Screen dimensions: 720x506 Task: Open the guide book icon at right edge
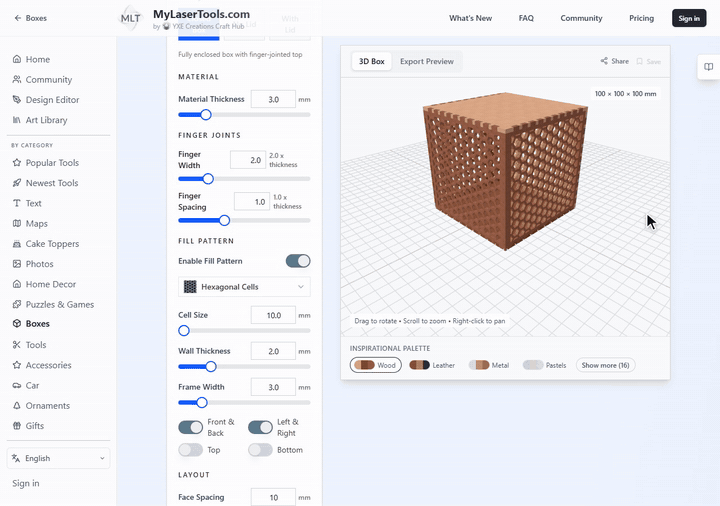pos(709,67)
